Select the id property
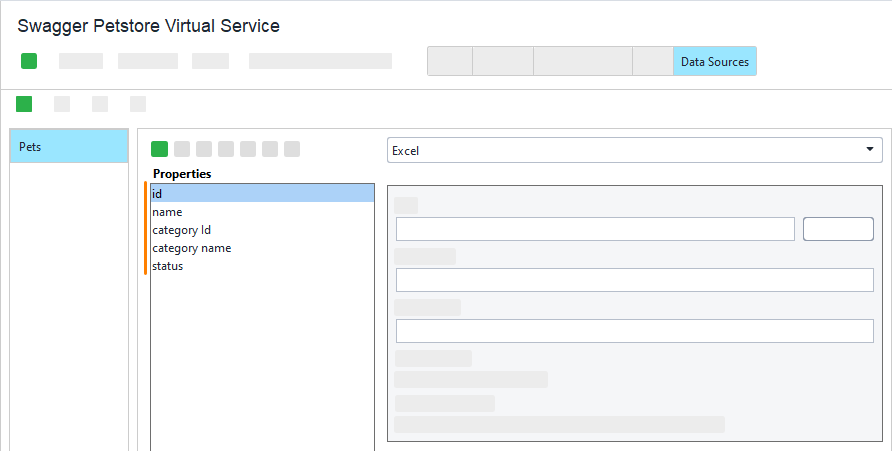 pyautogui.click(x=262, y=193)
